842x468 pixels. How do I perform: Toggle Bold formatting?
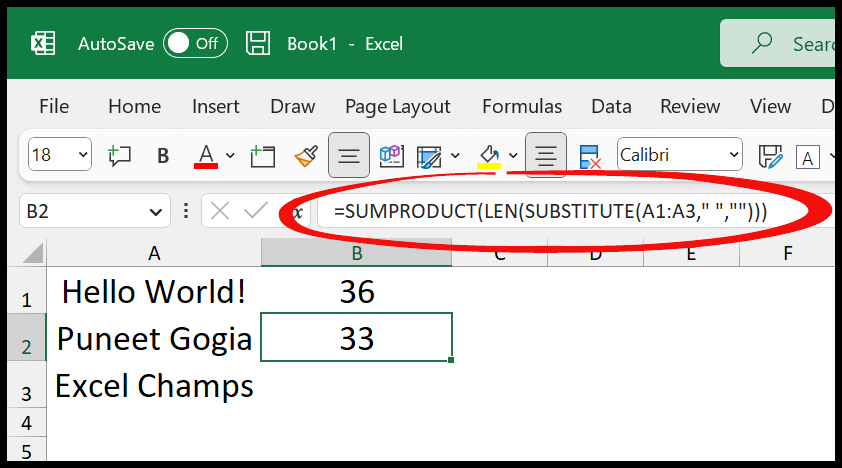click(163, 156)
